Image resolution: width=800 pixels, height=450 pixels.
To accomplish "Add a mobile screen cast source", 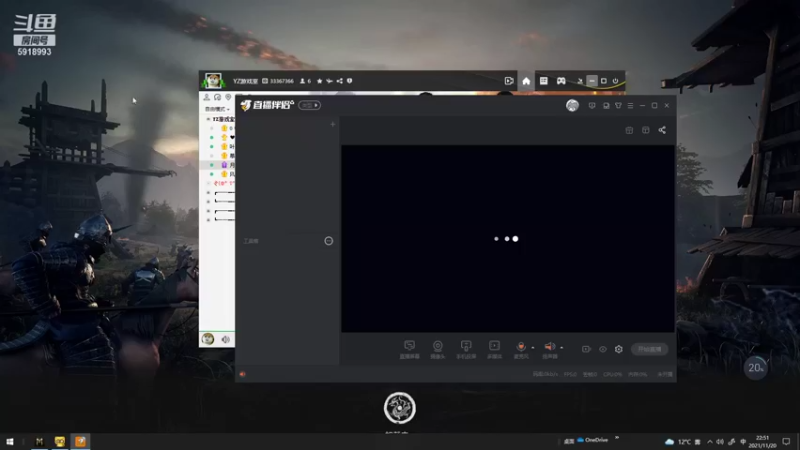I will tap(466, 349).
